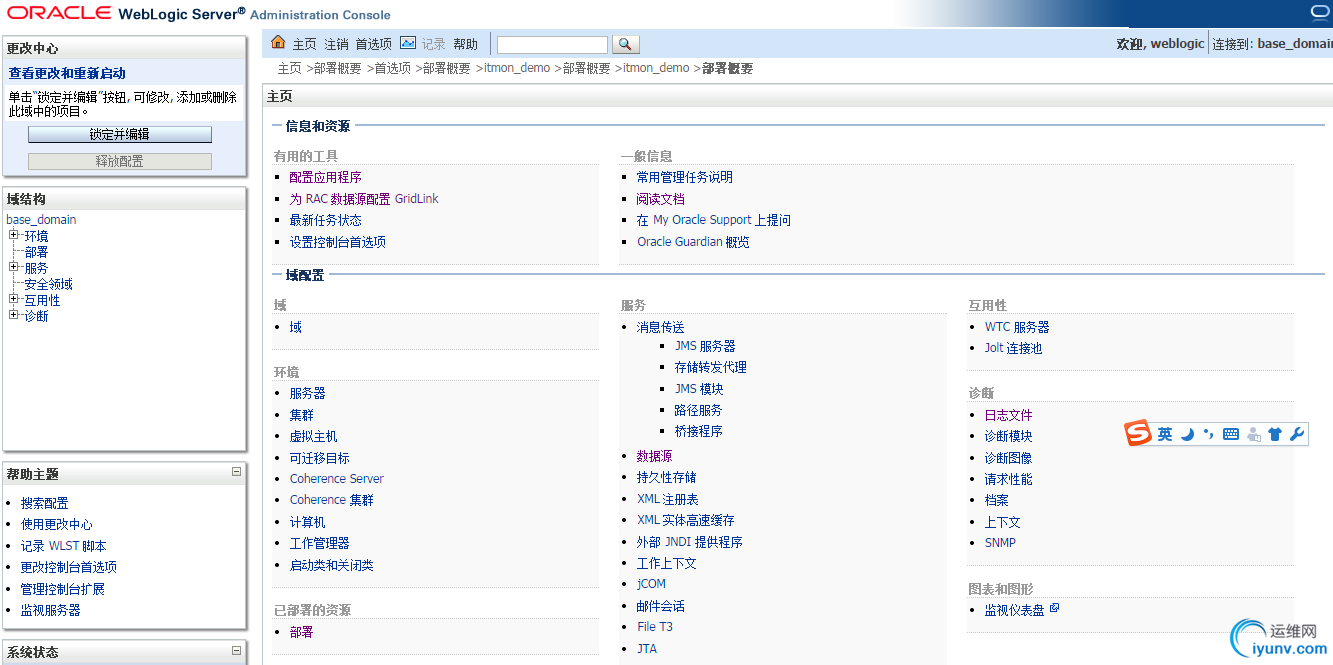Click 主页 in top toolbar
Image resolution: width=1333 pixels, height=665 pixels.
pyautogui.click(x=304, y=44)
